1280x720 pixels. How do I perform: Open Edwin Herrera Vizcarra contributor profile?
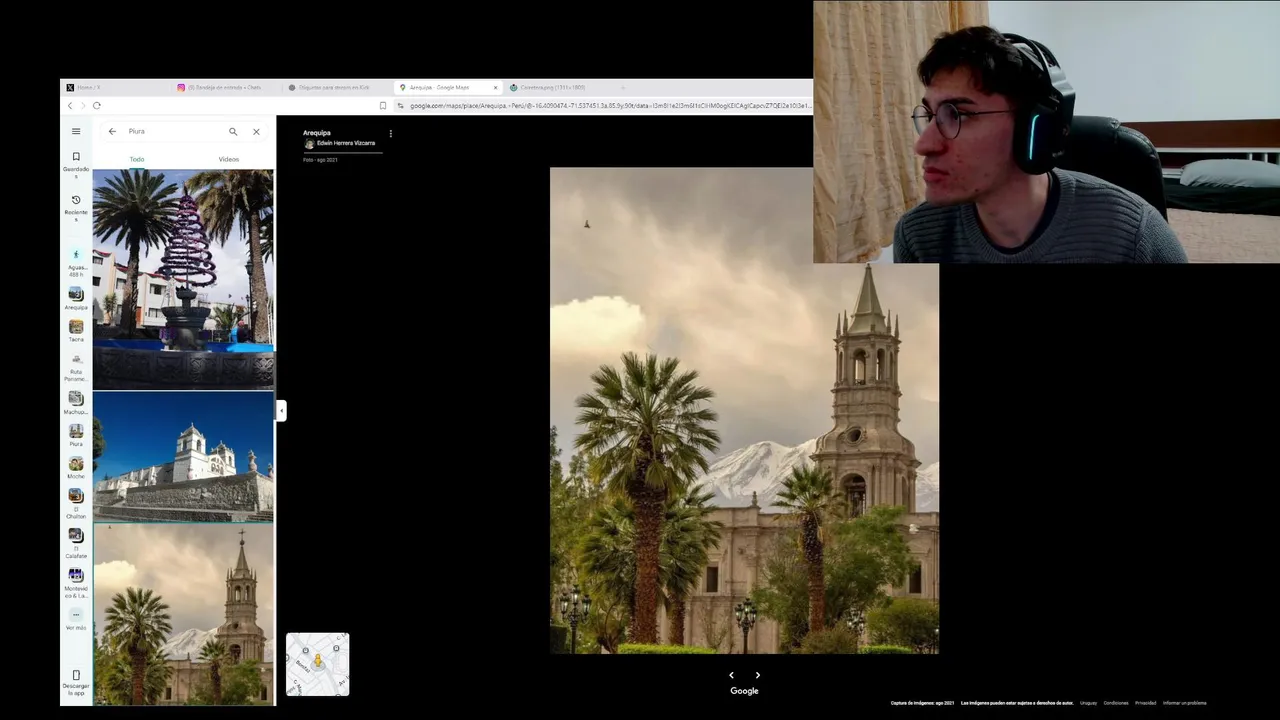(x=346, y=143)
